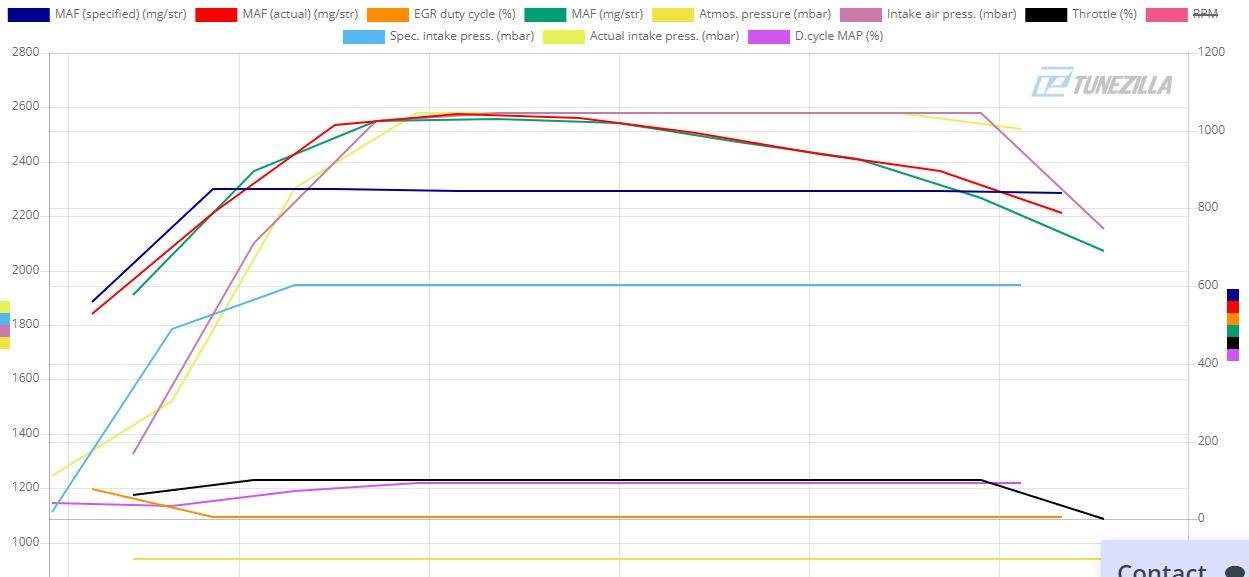Screen dimensions: 1249x577
Task: Click light blue Spec. intake press. swatch
Action: [364, 37]
